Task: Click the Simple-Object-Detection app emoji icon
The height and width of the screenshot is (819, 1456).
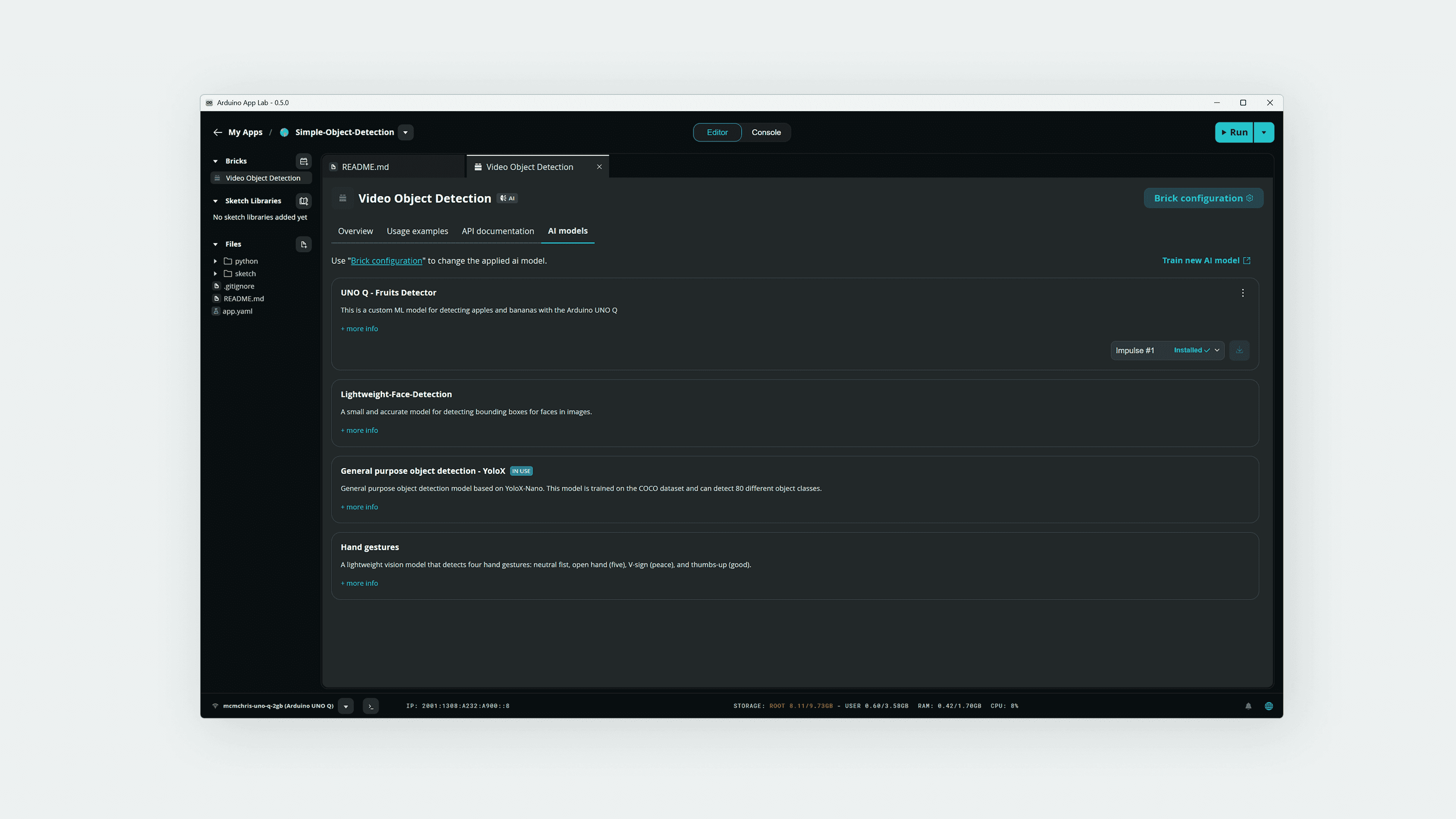Action: (x=284, y=132)
